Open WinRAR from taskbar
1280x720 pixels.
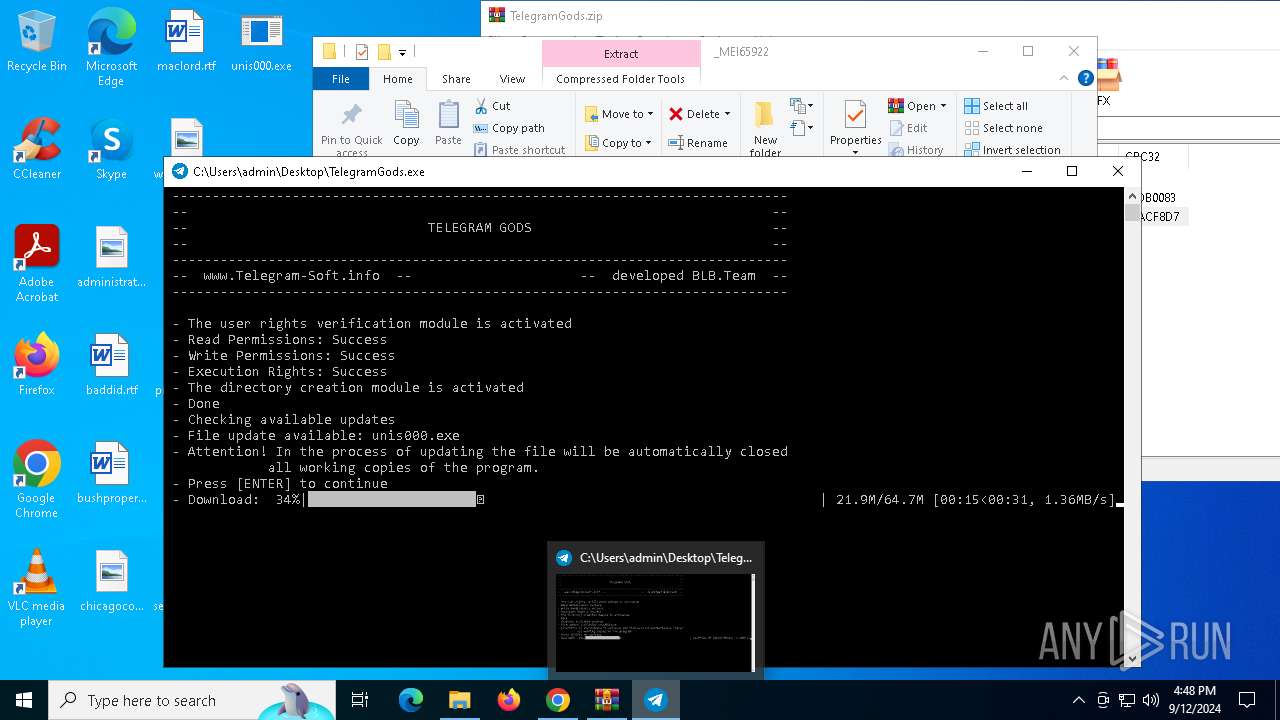click(x=607, y=700)
